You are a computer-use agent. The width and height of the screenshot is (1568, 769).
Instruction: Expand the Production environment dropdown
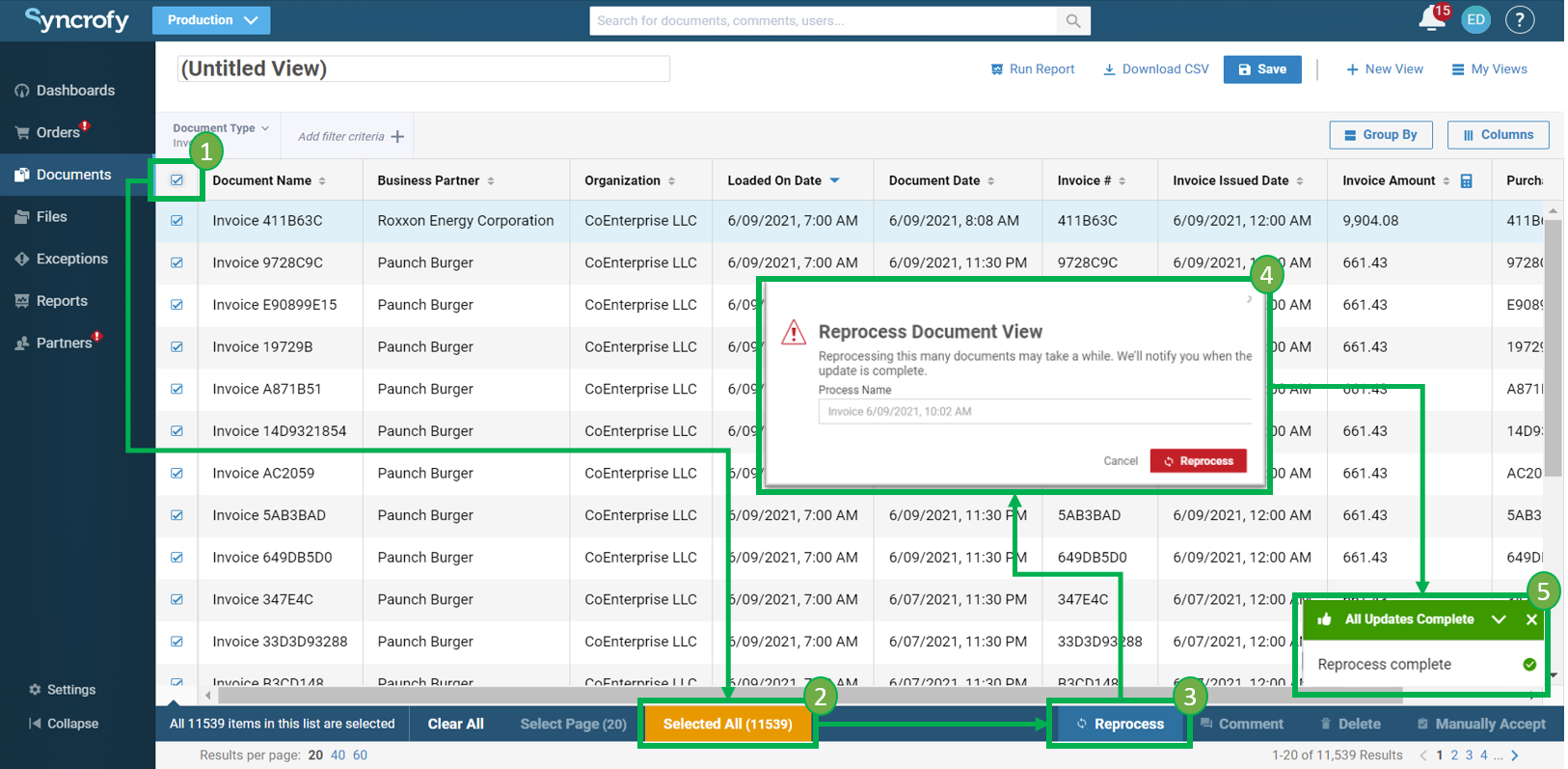coord(211,20)
